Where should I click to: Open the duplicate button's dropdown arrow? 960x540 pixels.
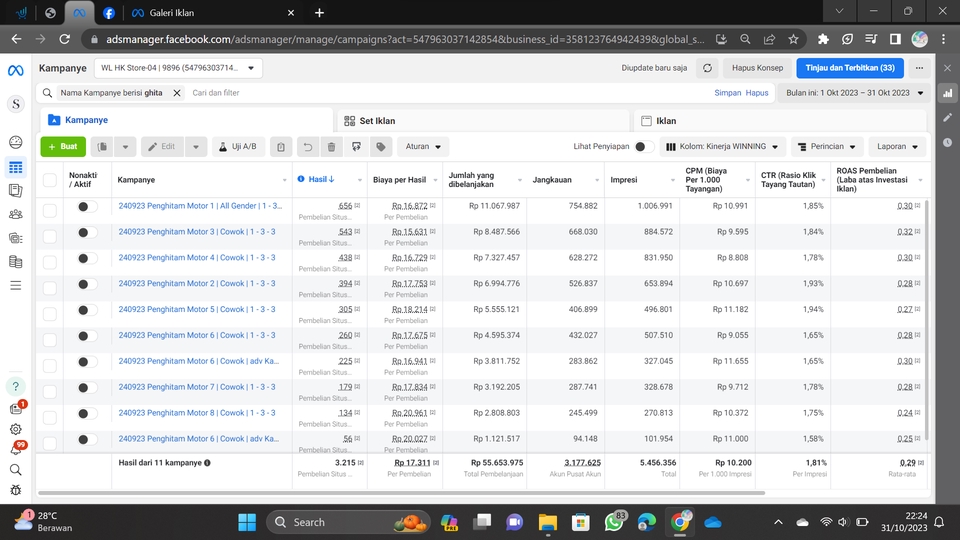125,146
